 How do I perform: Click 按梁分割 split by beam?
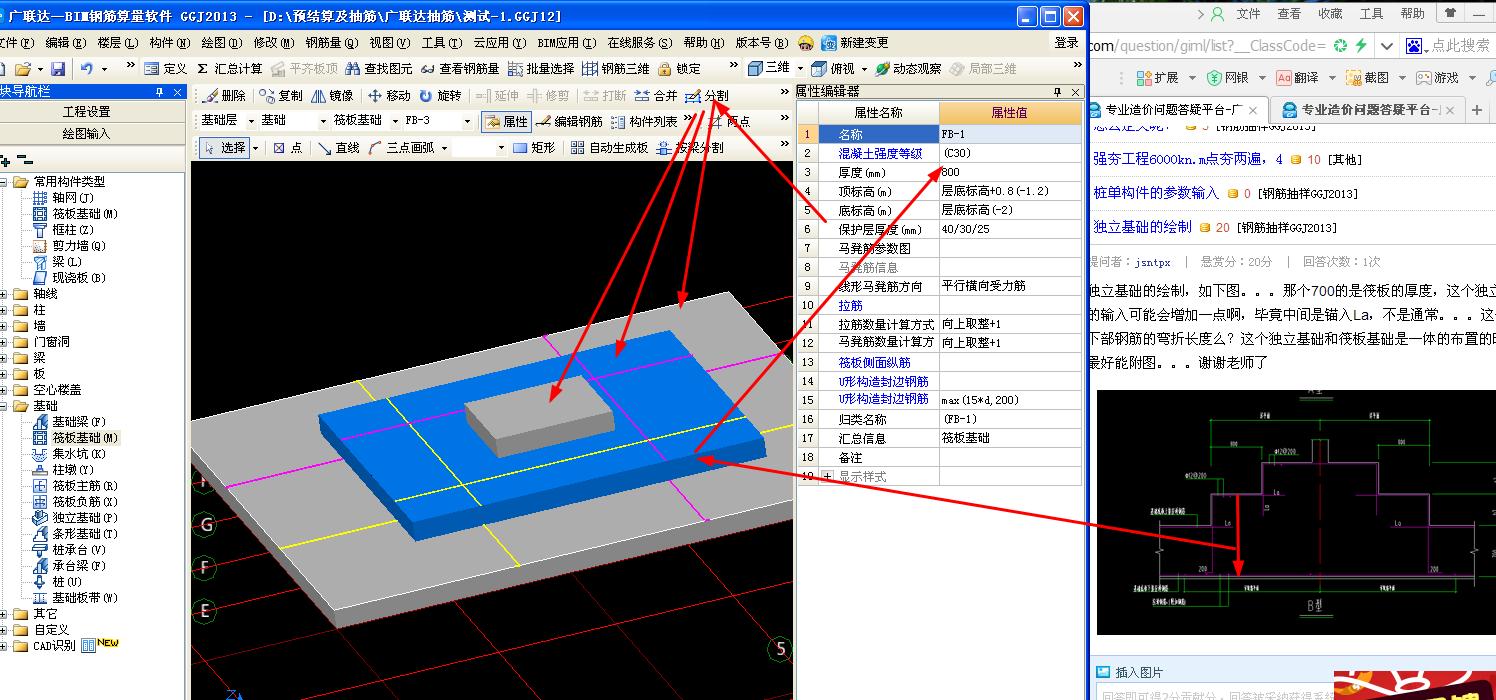[690, 147]
